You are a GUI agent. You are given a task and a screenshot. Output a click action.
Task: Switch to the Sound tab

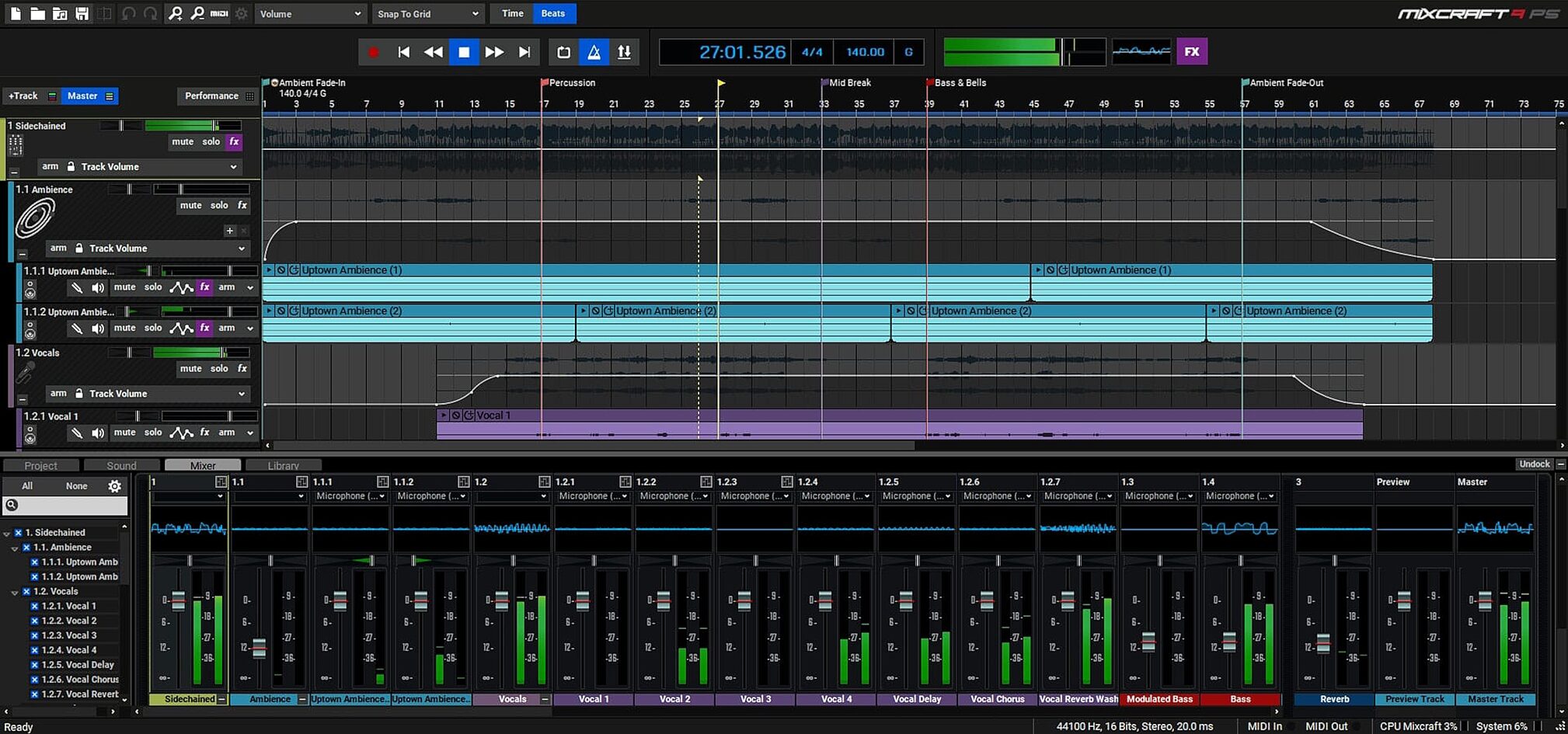click(121, 466)
